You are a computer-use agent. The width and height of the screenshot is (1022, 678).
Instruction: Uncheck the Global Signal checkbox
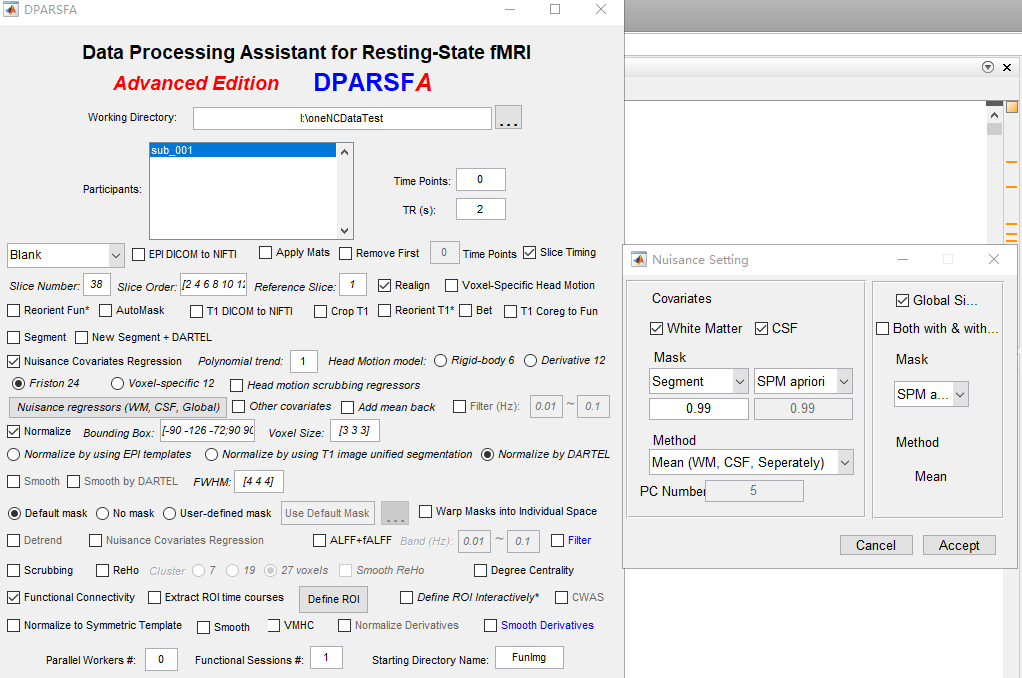pyautogui.click(x=902, y=301)
